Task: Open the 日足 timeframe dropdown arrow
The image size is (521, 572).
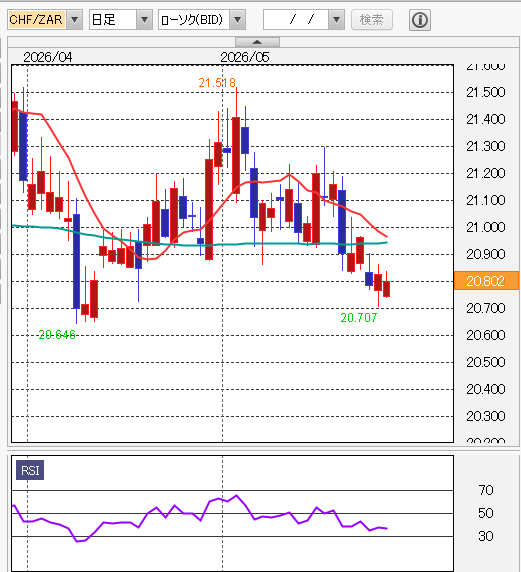Action: coord(144,20)
